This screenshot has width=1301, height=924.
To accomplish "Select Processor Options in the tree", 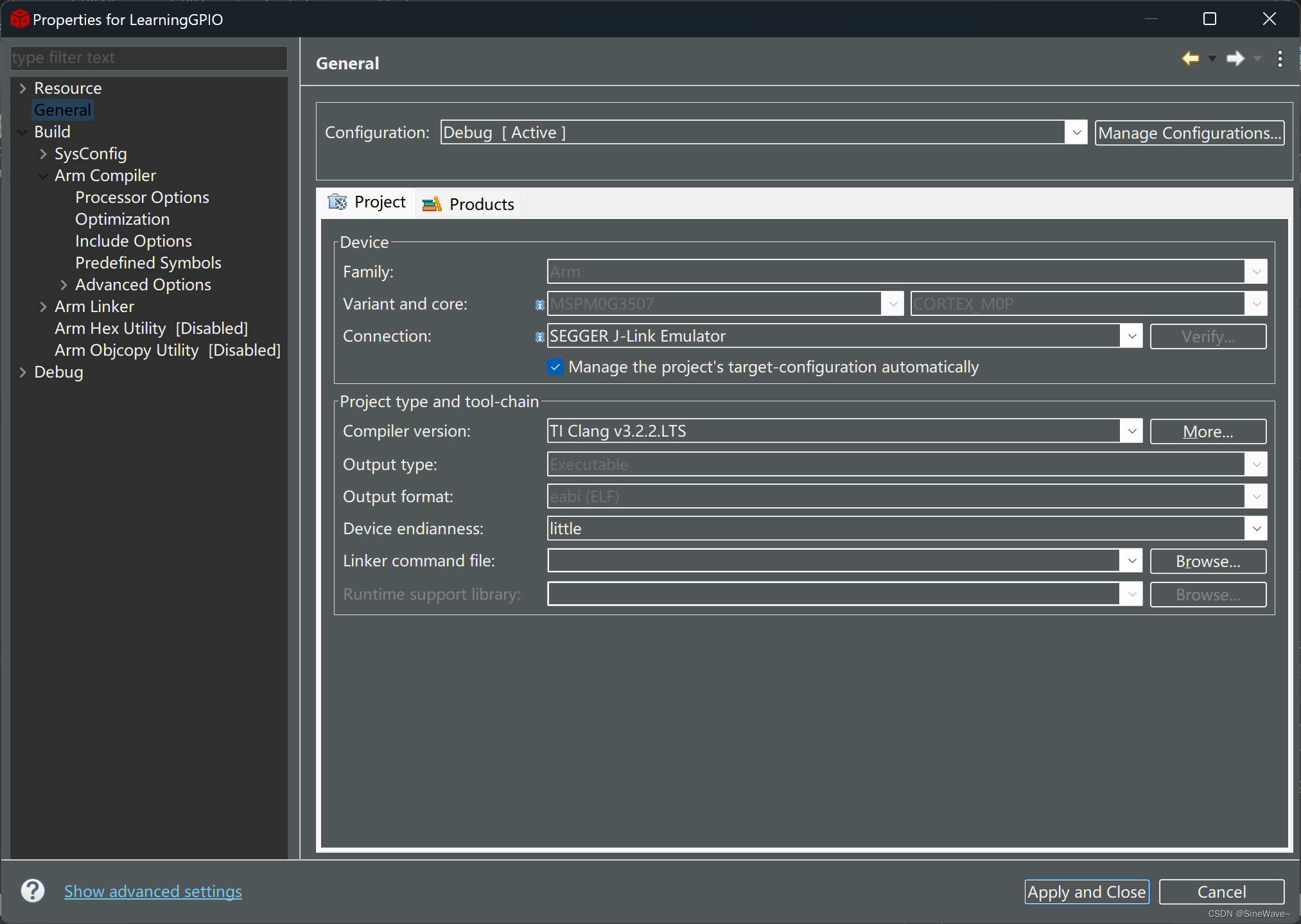I will point(142,197).
